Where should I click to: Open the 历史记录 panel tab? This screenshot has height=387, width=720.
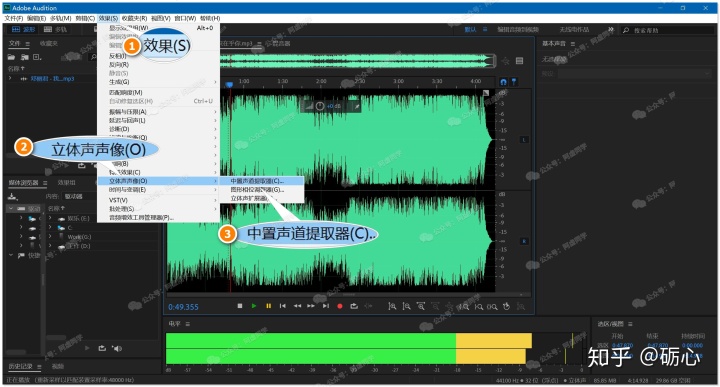[20, 366]
